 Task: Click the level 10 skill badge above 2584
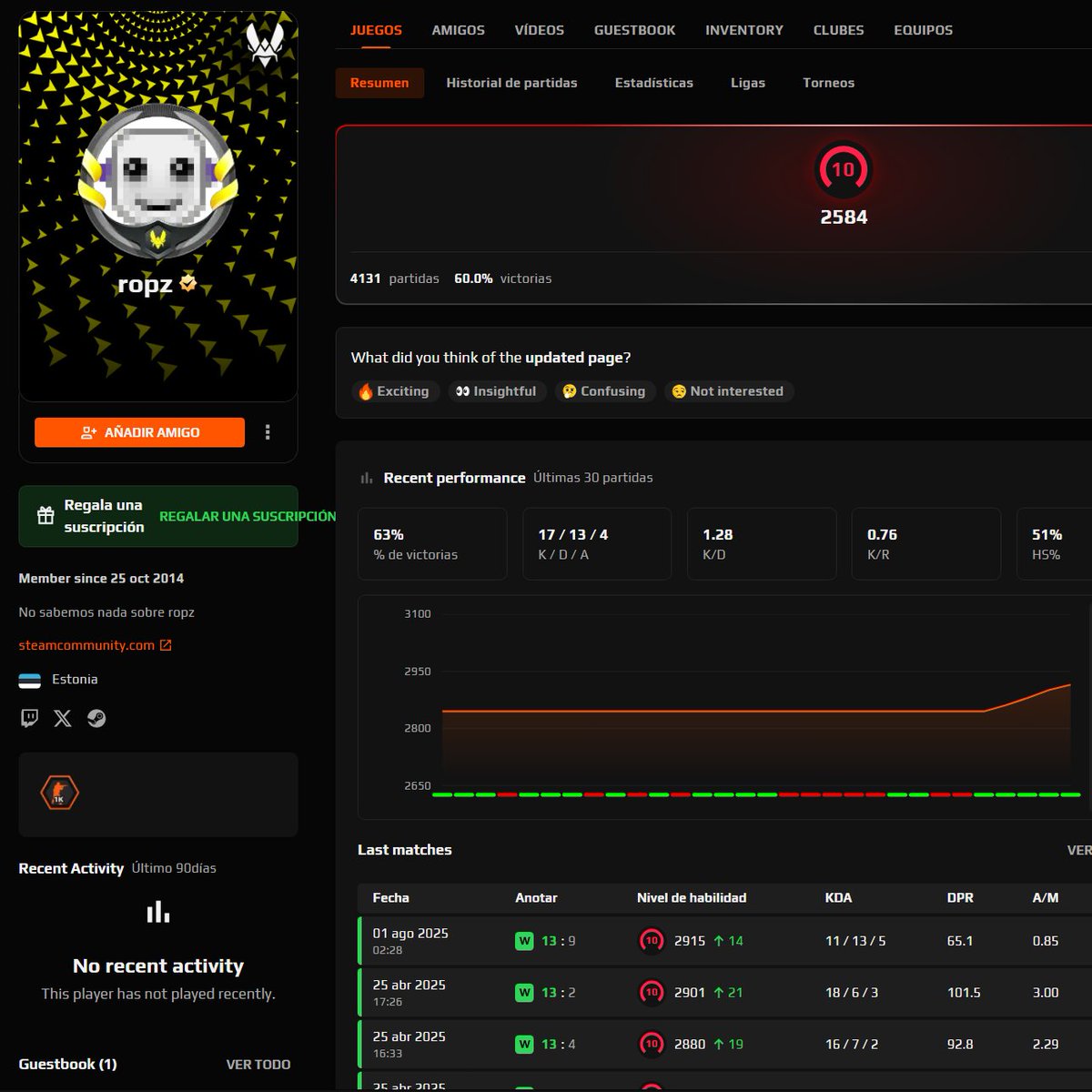844,169
